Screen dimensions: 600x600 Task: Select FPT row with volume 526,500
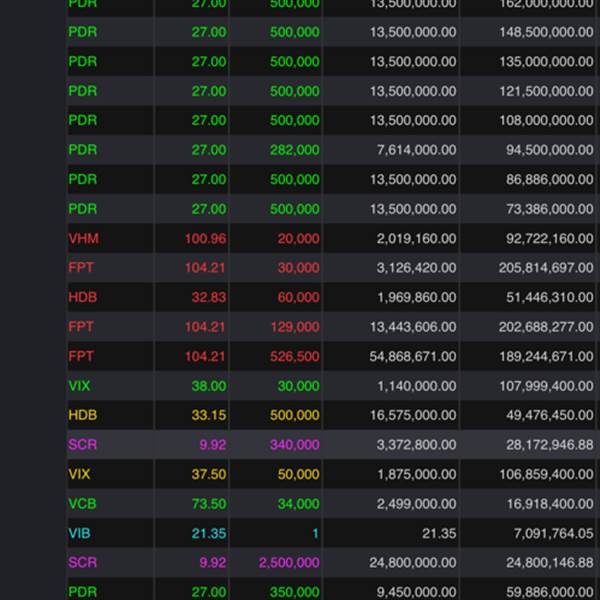[331, 356]
